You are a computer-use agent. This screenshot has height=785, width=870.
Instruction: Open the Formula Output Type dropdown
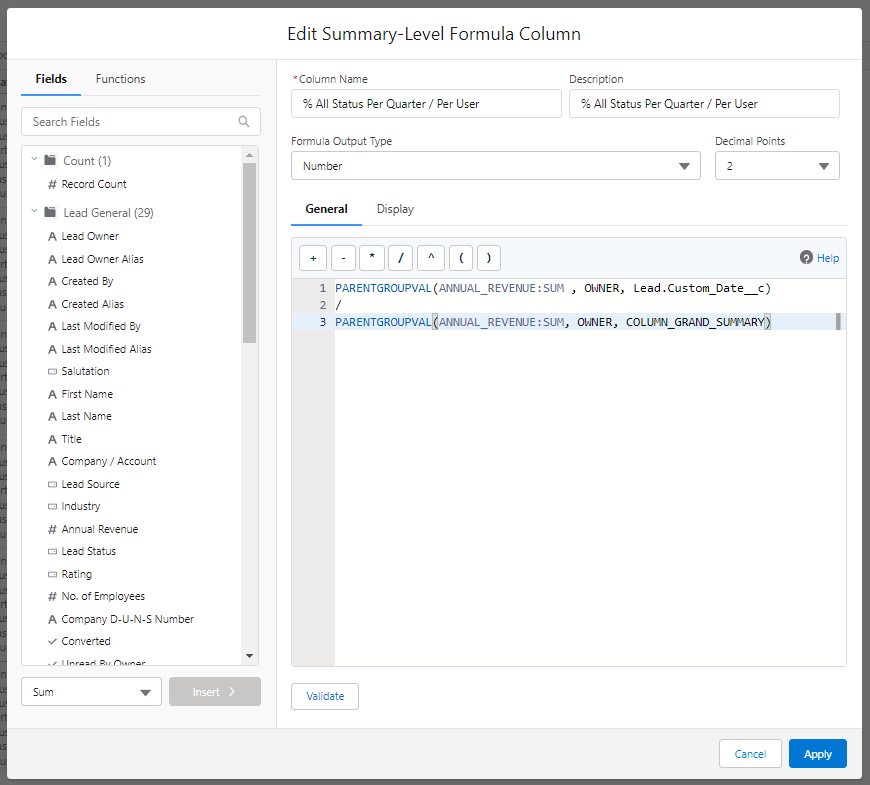[x=495, y=166]
